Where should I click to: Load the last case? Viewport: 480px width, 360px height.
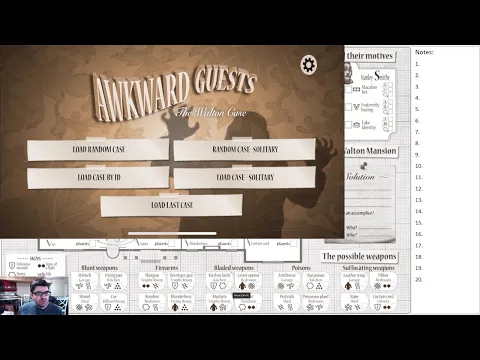[x=172, y=205]
